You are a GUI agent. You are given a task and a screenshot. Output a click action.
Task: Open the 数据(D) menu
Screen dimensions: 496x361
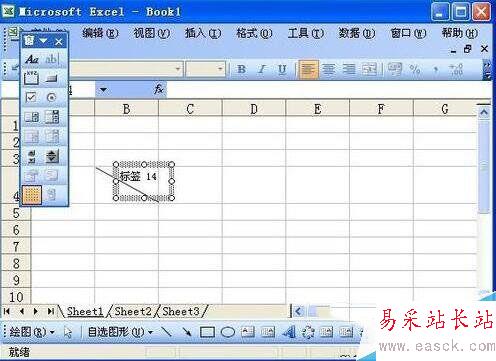click(357, 33)
